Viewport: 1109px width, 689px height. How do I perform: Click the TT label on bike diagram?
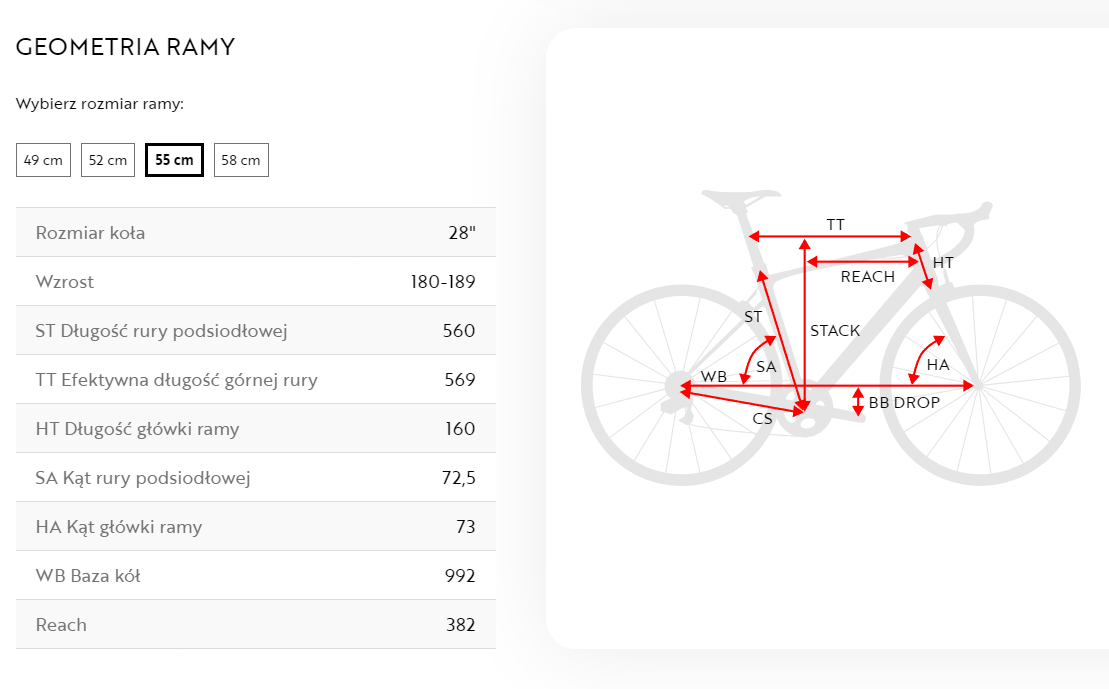835,224
